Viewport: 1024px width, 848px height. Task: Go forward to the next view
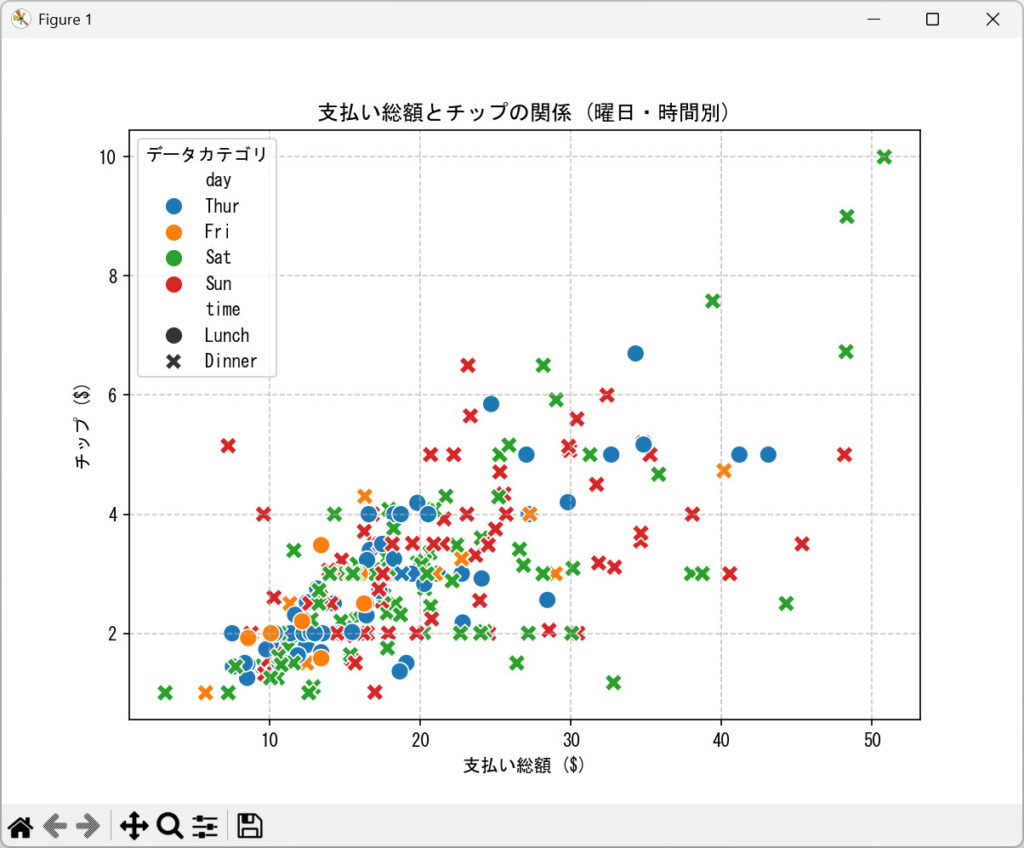[88, 826]
